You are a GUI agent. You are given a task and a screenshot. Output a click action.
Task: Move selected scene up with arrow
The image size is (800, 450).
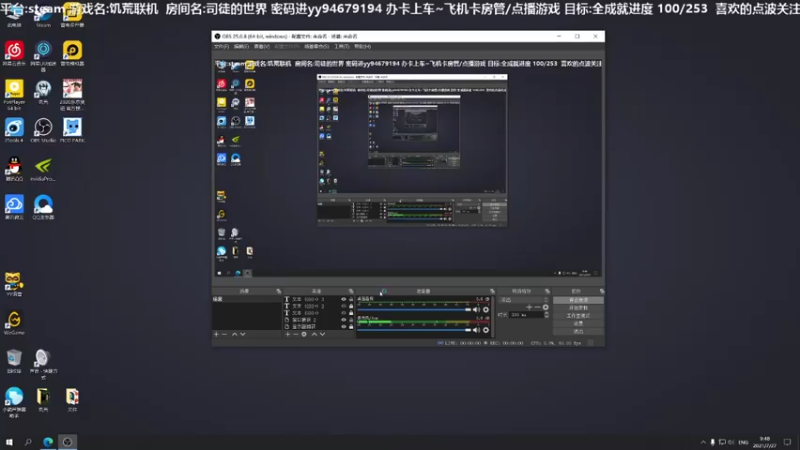click(235, 334)
